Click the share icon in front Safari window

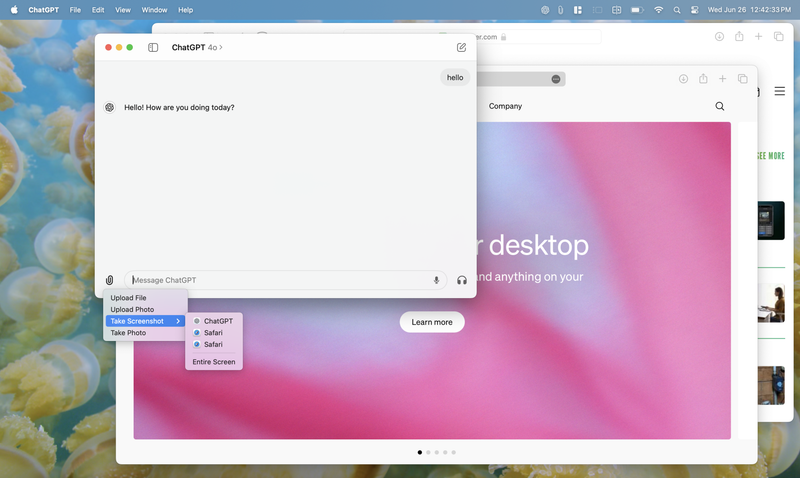point(703,79)
